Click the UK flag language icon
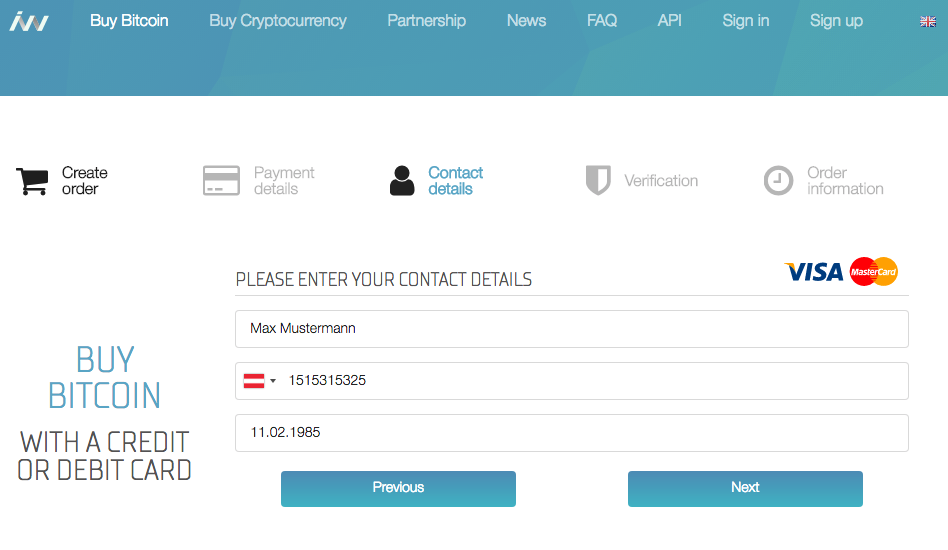This screenshot has width=948, height=550. click(x=928, y=22)
